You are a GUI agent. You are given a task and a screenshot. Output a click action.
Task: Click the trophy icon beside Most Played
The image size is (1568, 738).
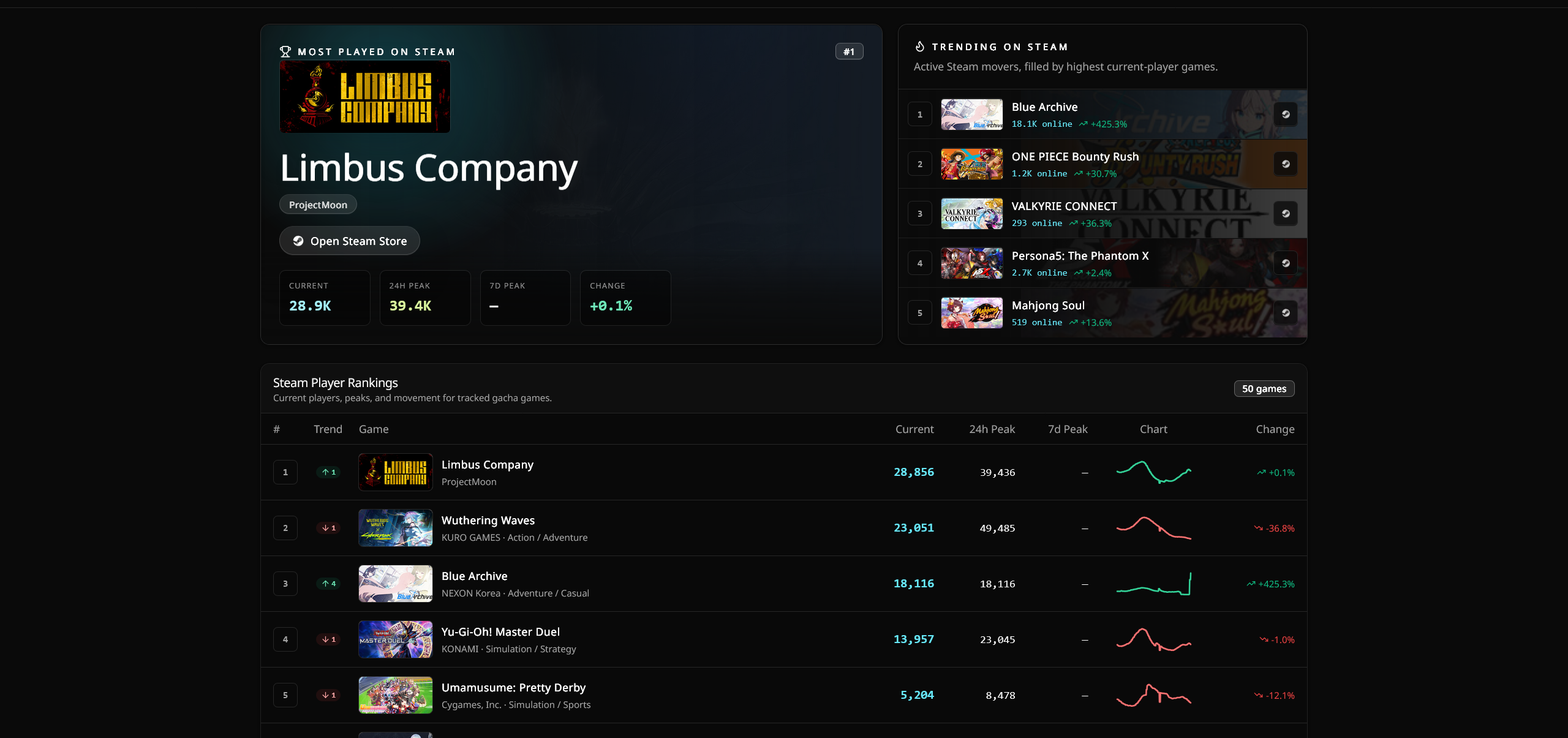tap(285, 52)
